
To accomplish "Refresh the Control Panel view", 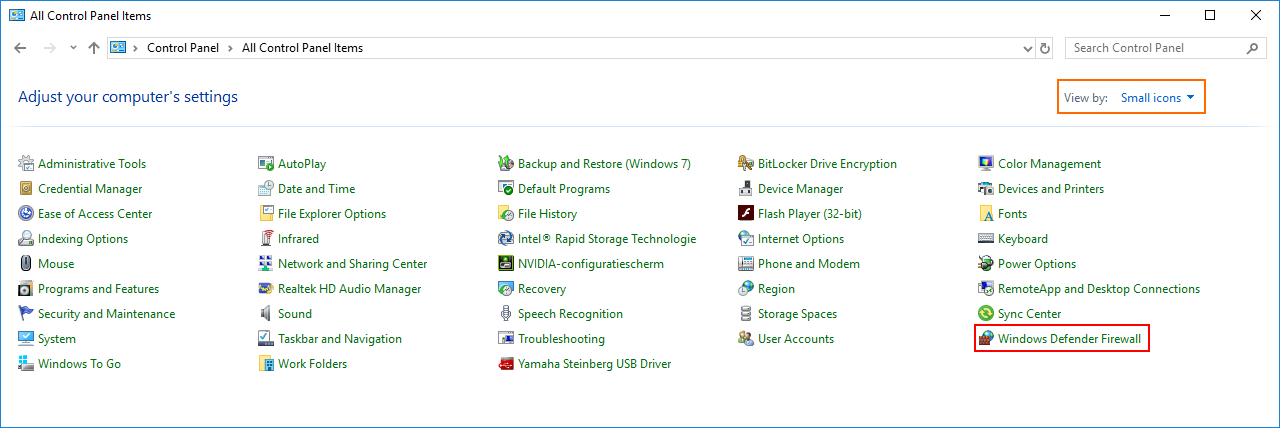I will click(x=1046, y=48).
